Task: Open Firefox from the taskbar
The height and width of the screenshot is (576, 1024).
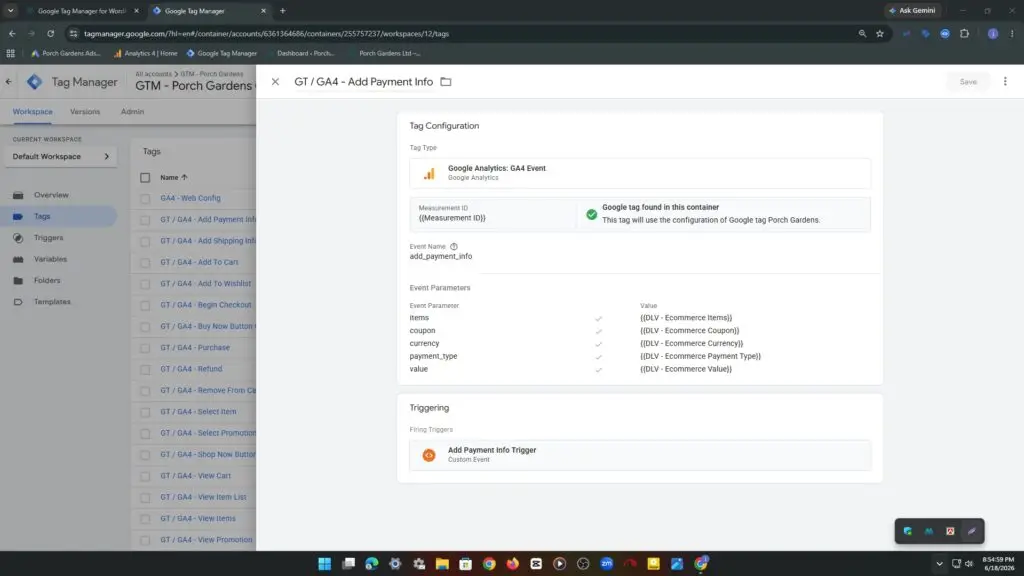Action: coord(513,564)
